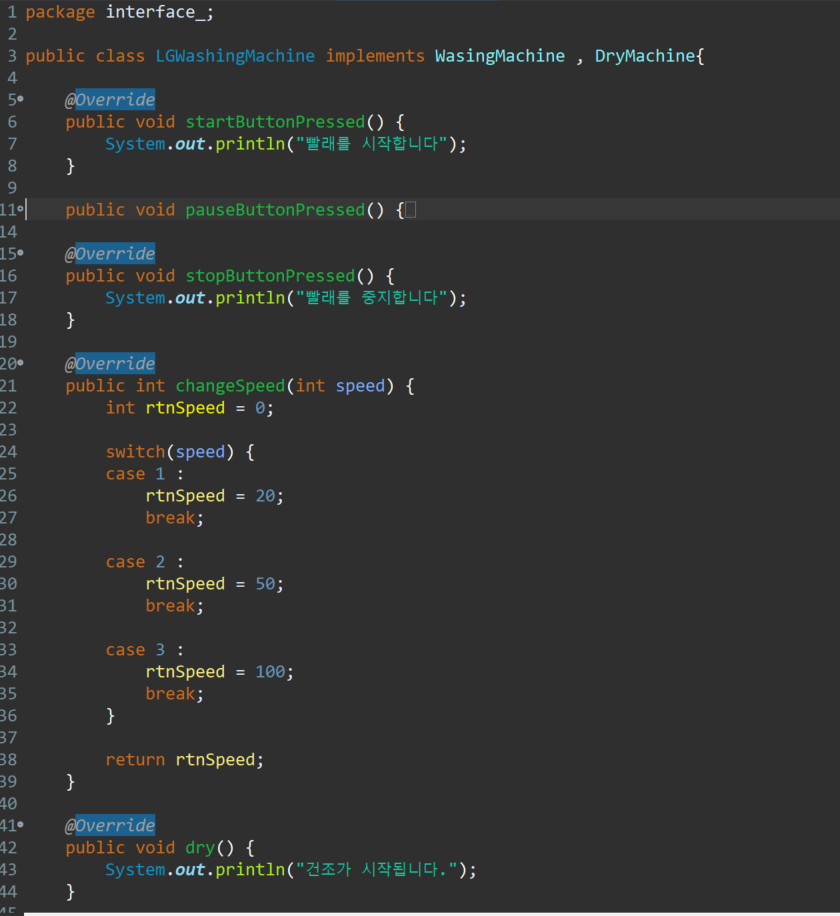The height and width of the screenshot is (916, 840).
Task: Click the @Override annotation on line 5
Action: point(110,100)
